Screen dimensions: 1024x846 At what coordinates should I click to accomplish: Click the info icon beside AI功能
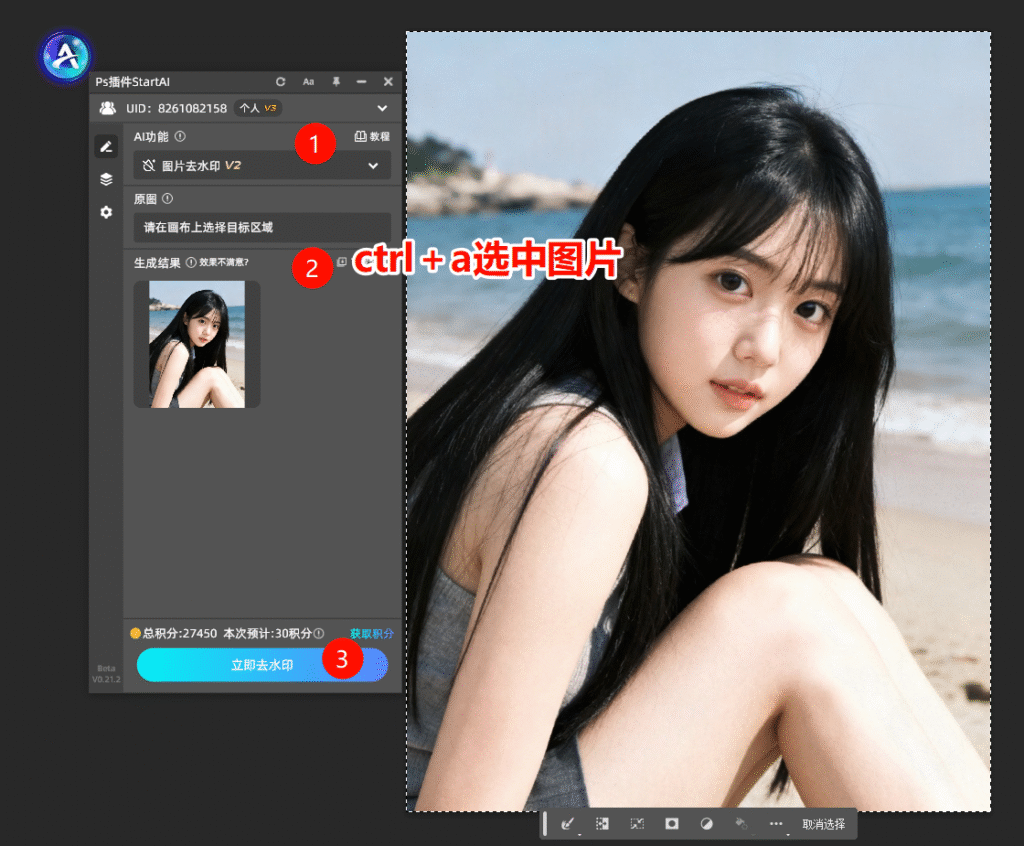[180, 137]
